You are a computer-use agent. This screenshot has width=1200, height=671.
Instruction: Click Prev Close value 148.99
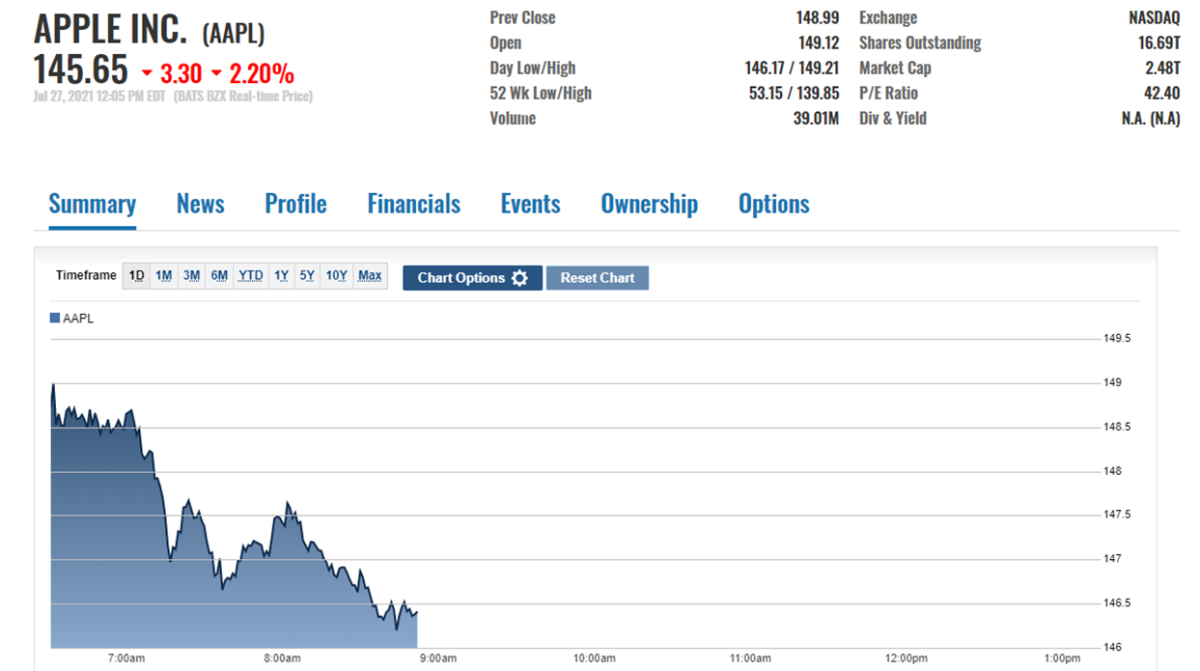pos(816,18)
